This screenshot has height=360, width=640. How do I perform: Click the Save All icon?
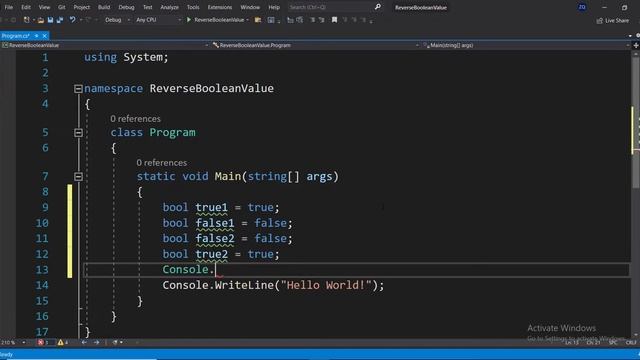click(60, 20)
